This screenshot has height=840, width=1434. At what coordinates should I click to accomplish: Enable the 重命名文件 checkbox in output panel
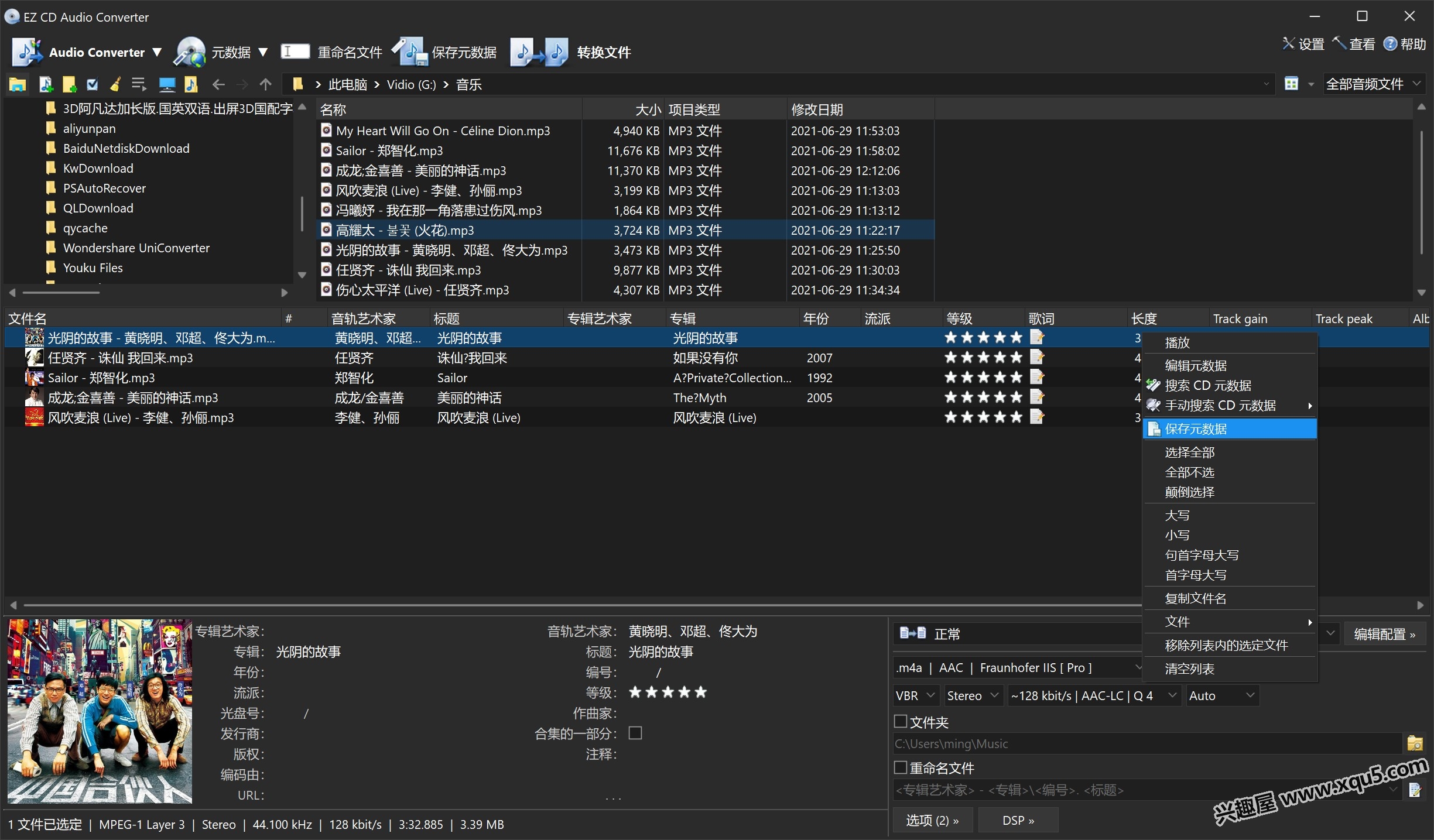901,767
